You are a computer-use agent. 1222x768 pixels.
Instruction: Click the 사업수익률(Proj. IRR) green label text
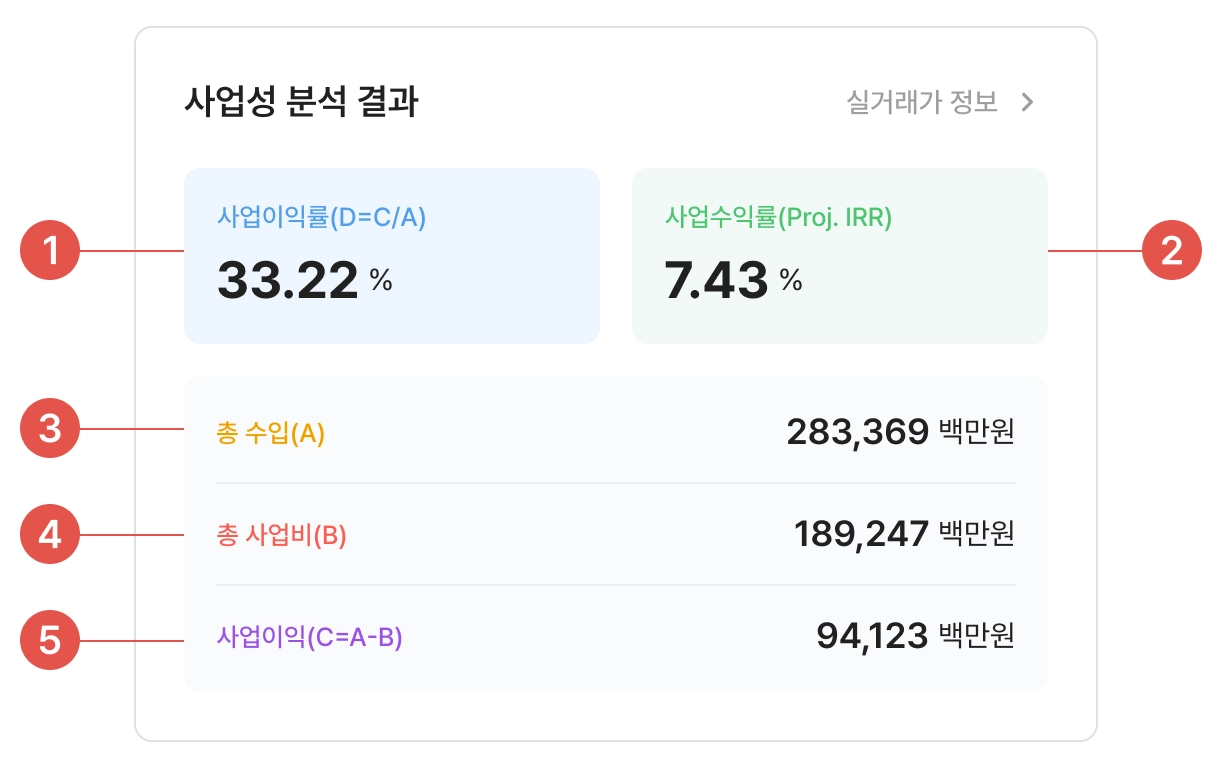778,217
